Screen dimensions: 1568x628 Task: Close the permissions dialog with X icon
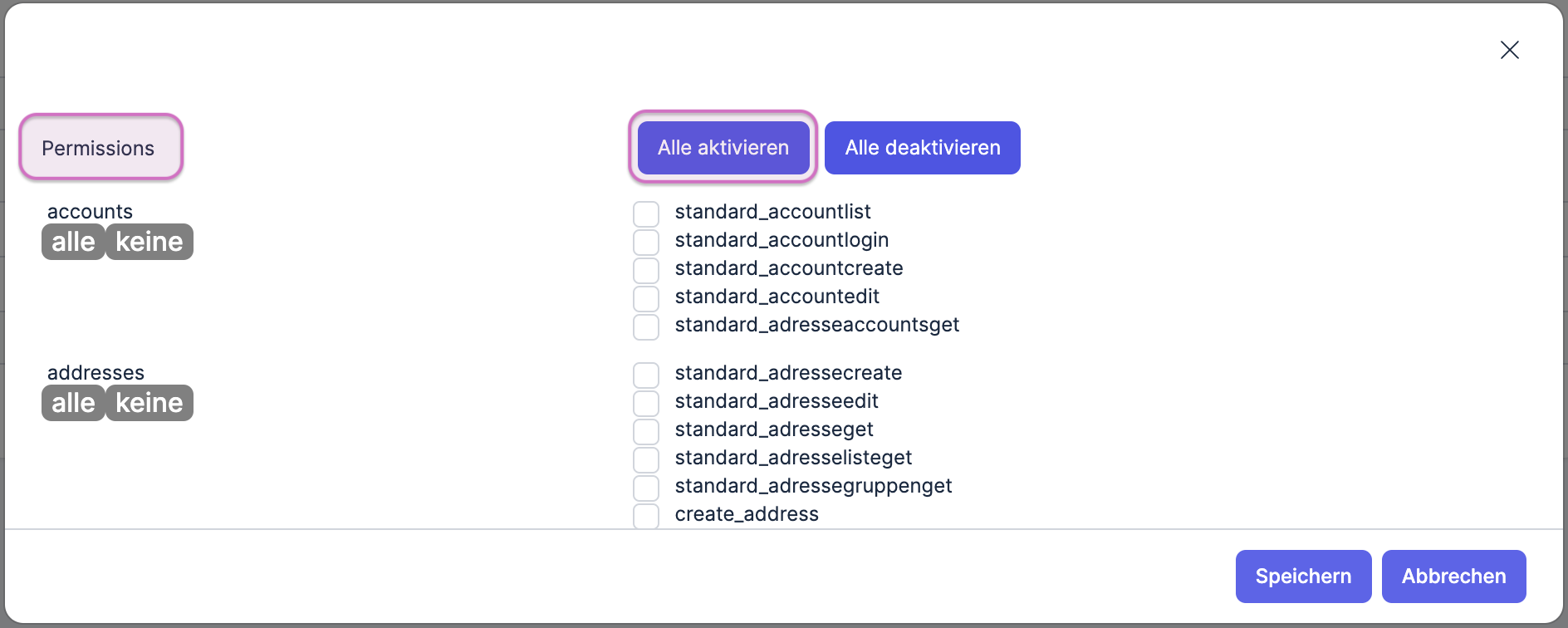tap(1509, 50)
